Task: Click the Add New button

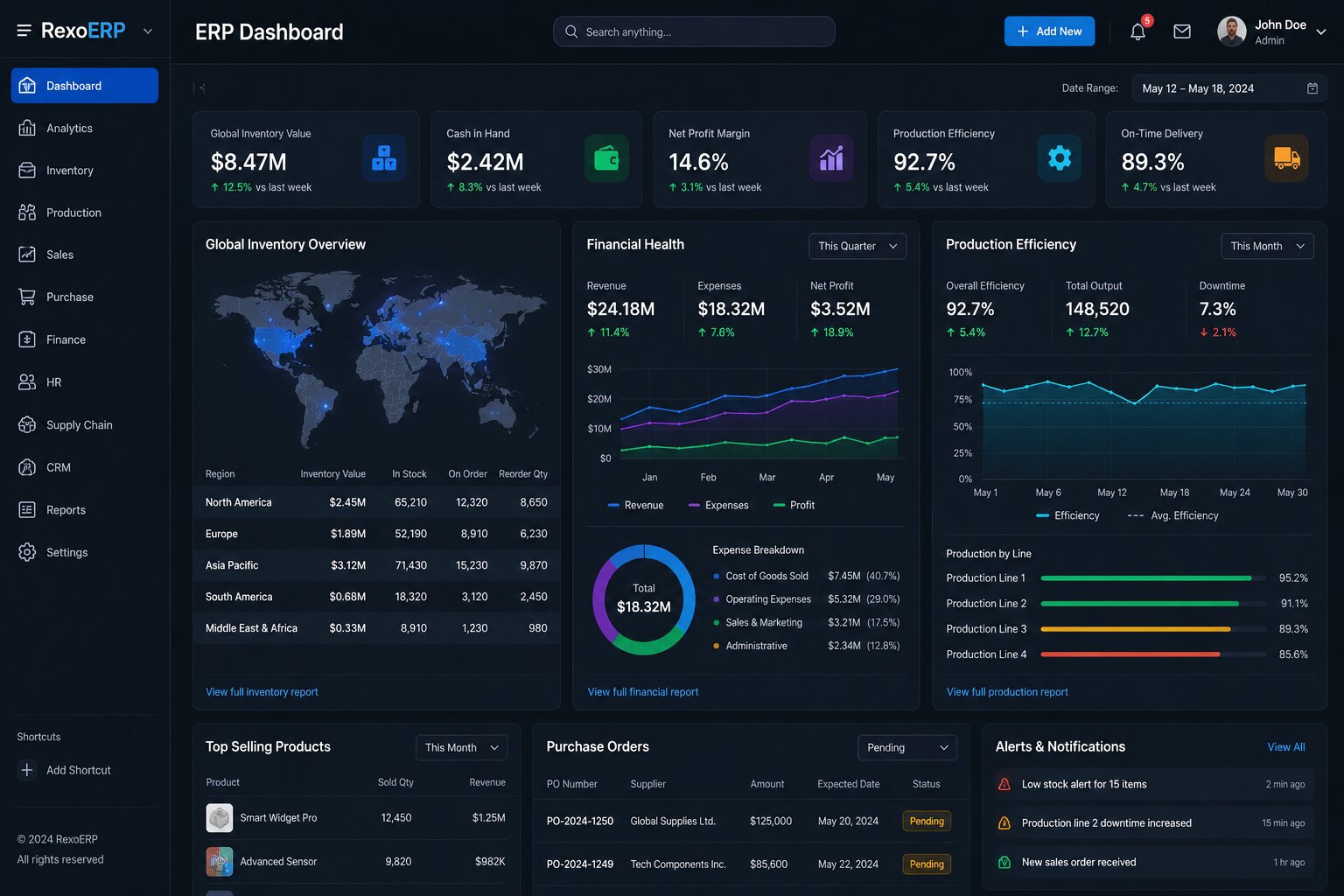Action: (x=1049, y=31)
